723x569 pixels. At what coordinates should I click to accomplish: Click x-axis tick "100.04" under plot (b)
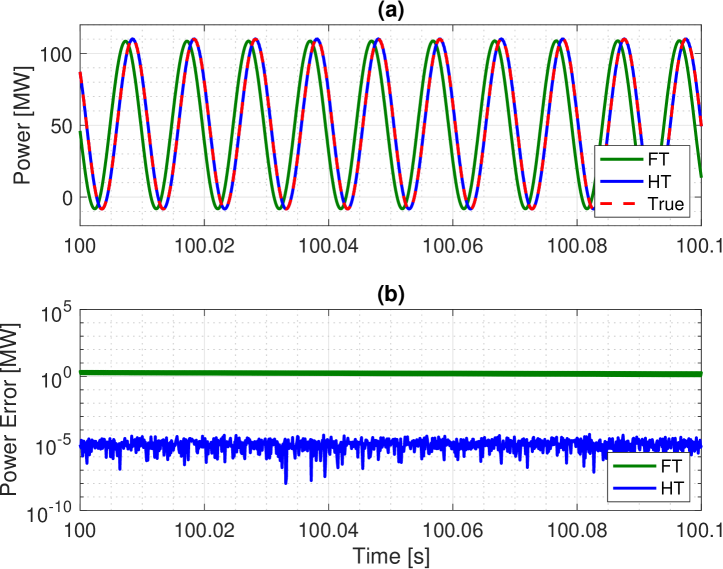[x=328, y=530]
